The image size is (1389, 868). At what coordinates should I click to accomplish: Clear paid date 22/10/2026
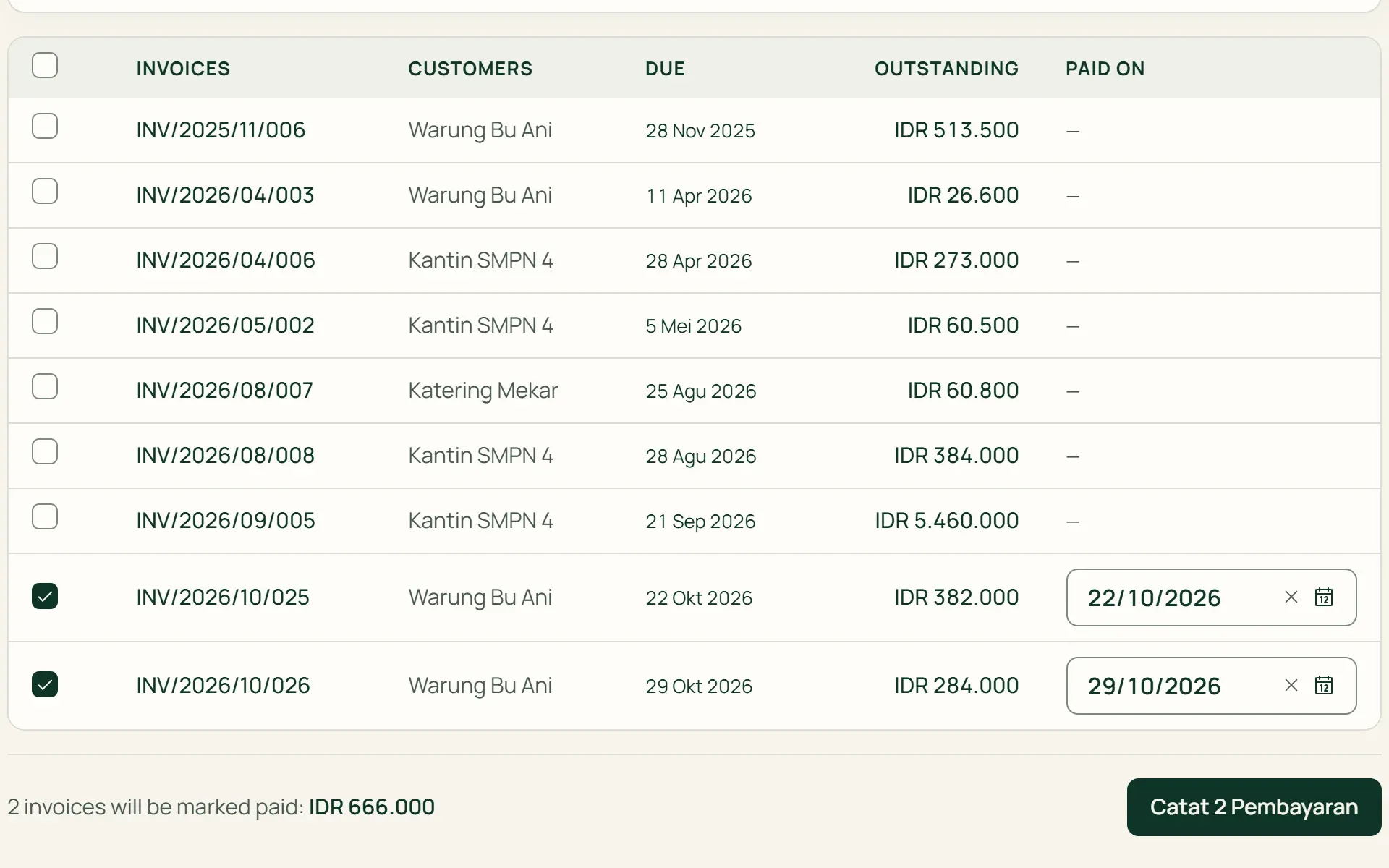[1291, 597]
